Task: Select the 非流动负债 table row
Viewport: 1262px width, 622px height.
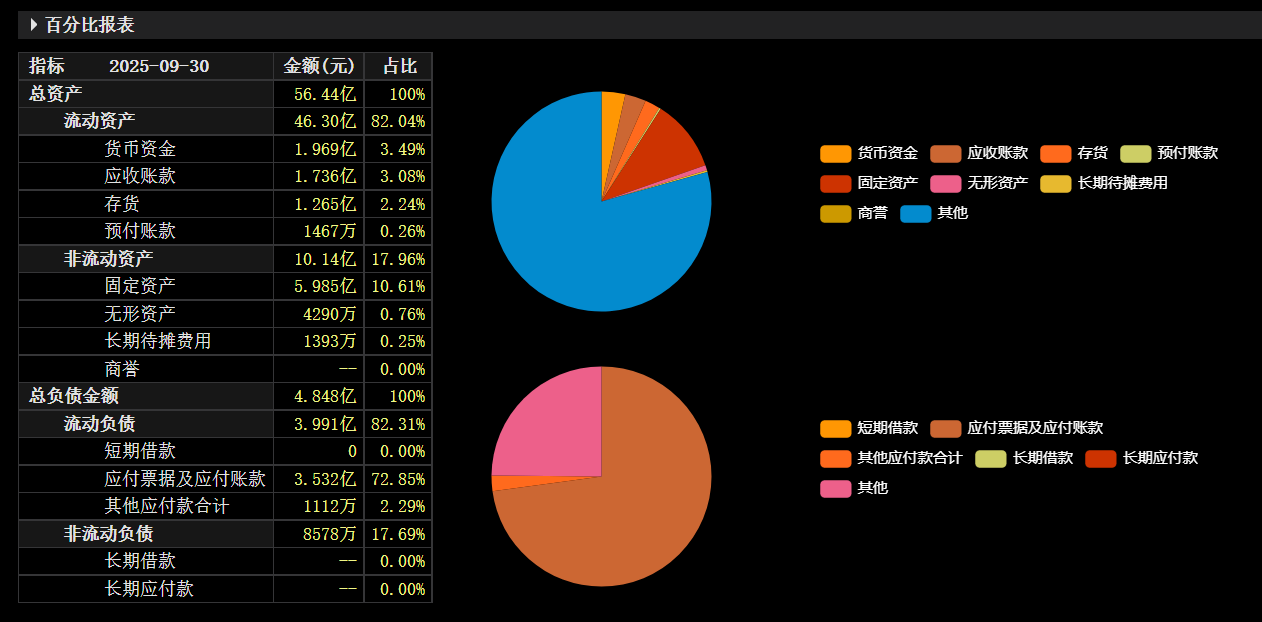Action: [x=225, y=534]
